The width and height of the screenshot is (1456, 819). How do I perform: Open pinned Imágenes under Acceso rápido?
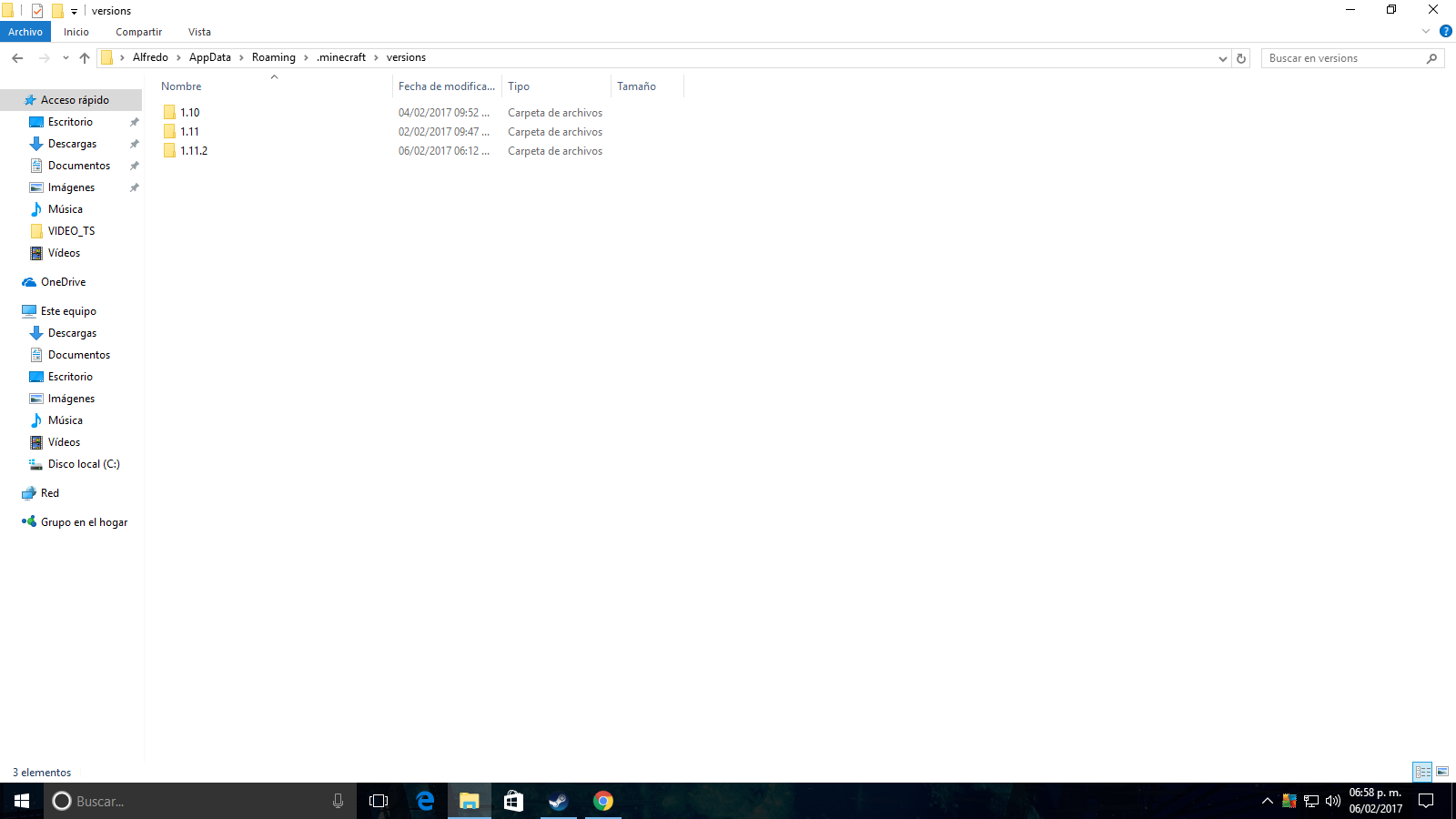click(71, 187)
